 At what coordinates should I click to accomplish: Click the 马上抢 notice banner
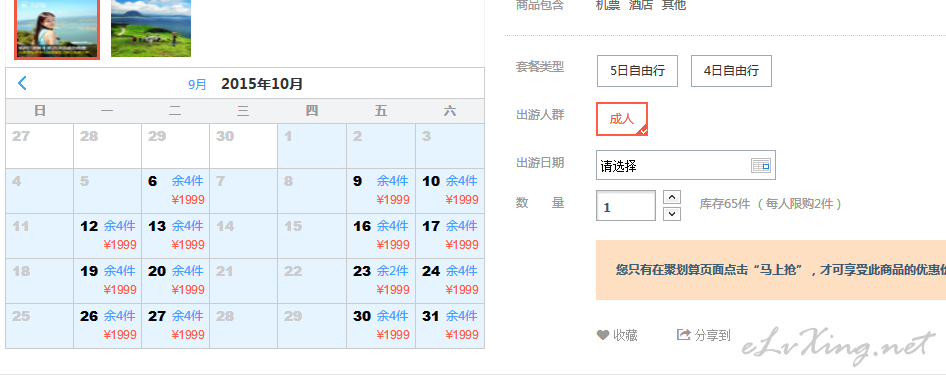coord(771,270)
